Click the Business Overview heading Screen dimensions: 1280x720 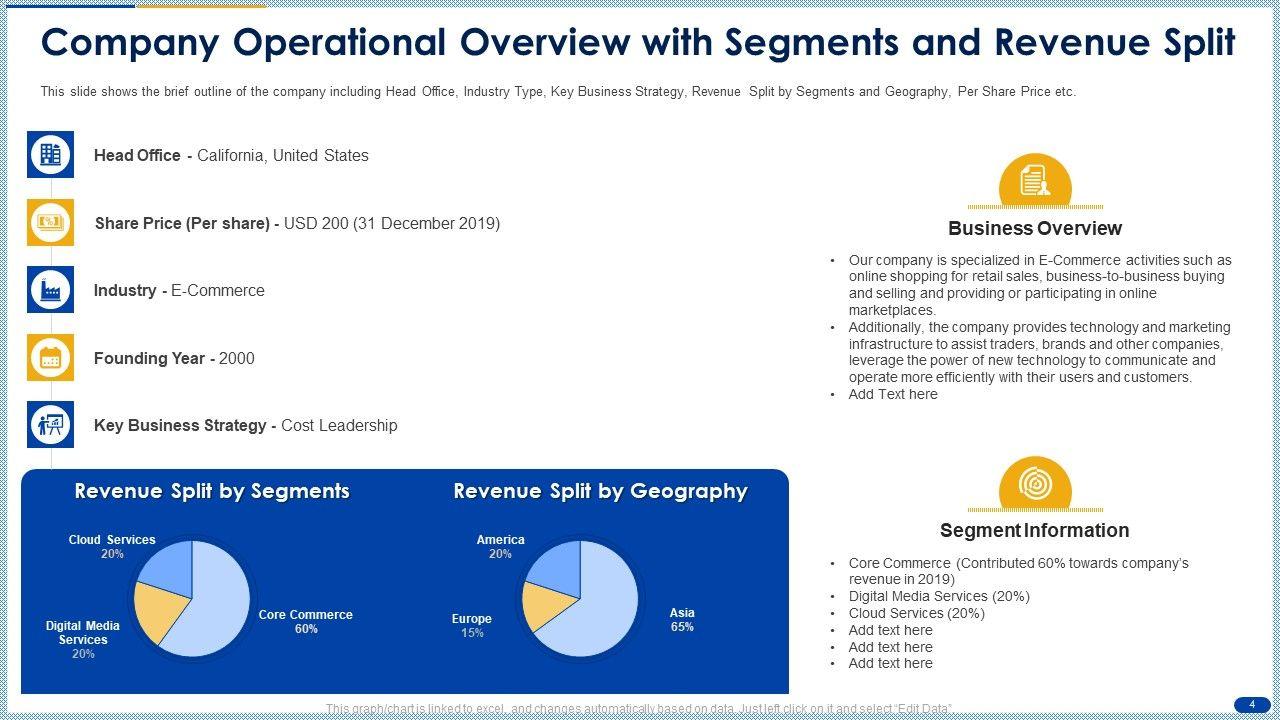coord(1035,228)
